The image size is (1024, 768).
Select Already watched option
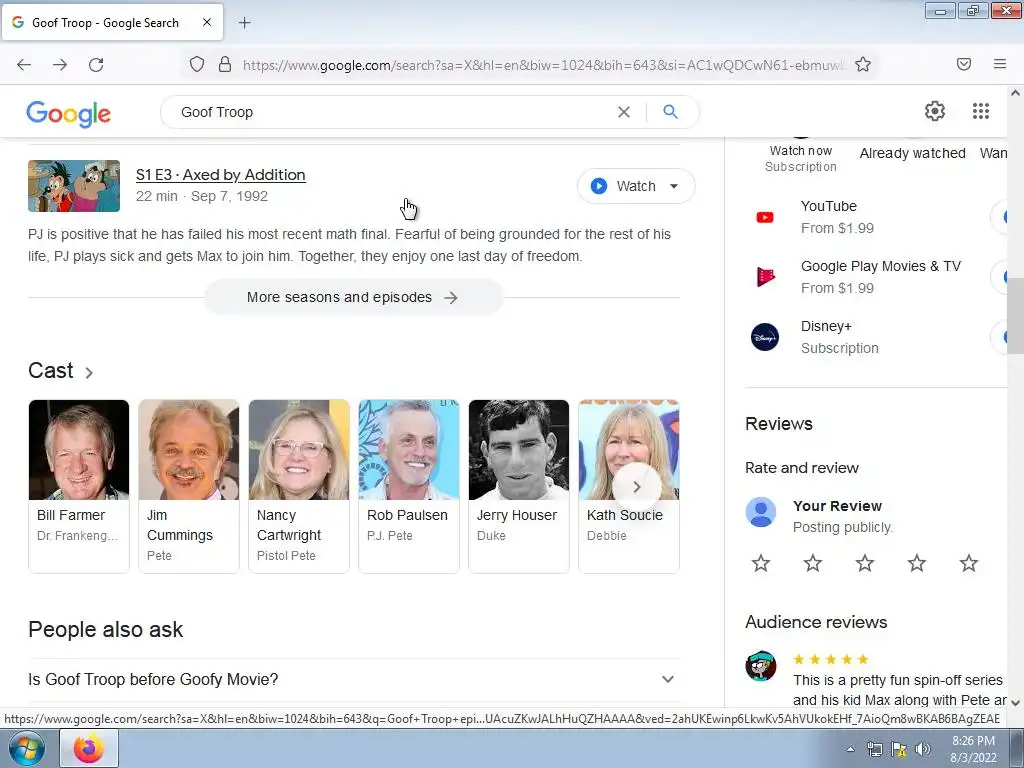912,153
